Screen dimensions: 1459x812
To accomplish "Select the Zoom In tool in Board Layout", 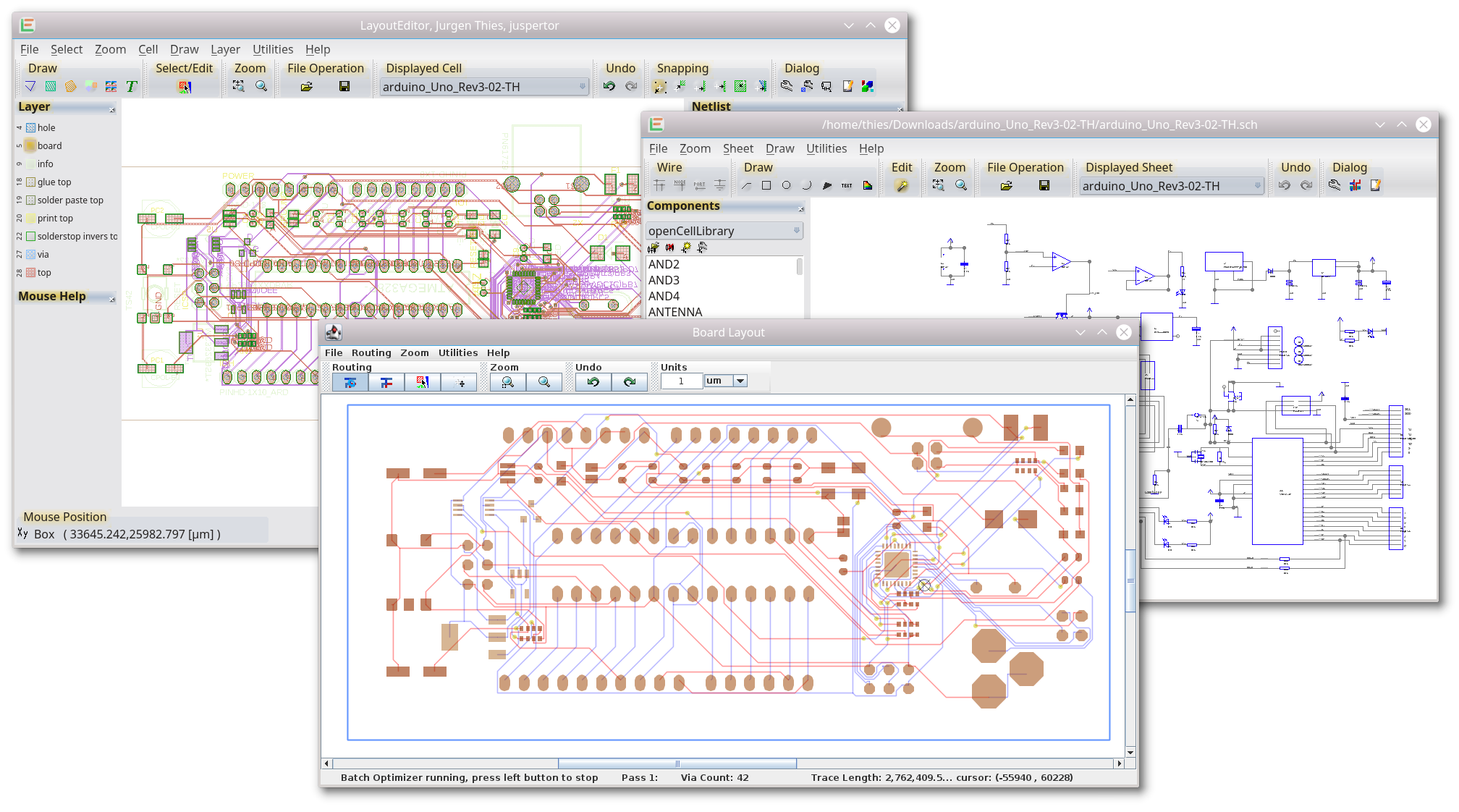I will [x=508, y=382].
